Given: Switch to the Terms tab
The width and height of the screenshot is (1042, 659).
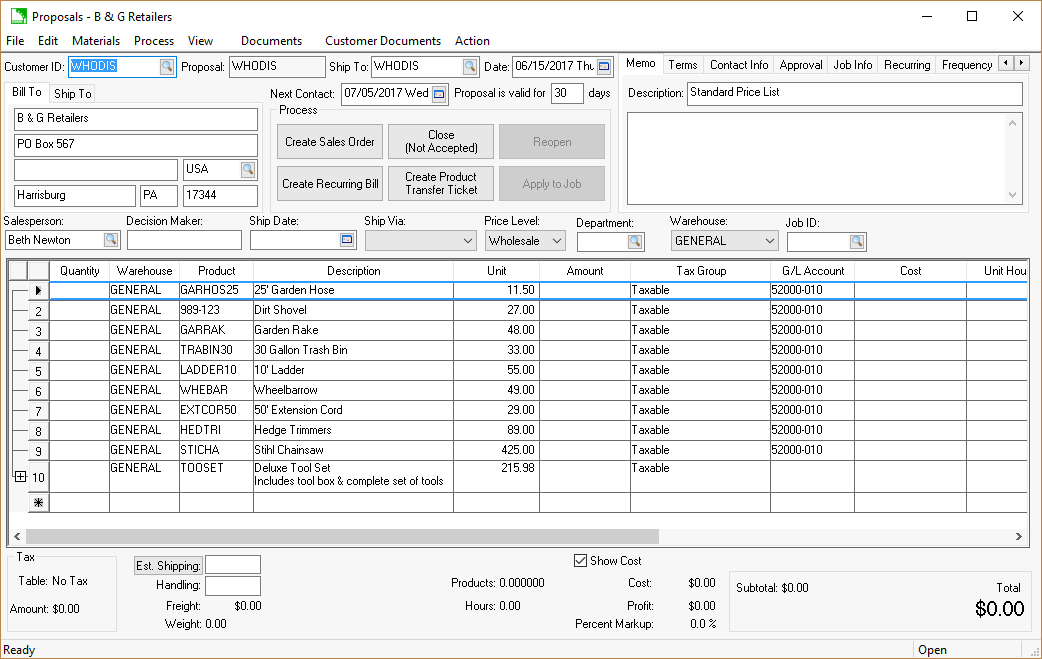Looking at the screenshot, I should click(683, 63).
